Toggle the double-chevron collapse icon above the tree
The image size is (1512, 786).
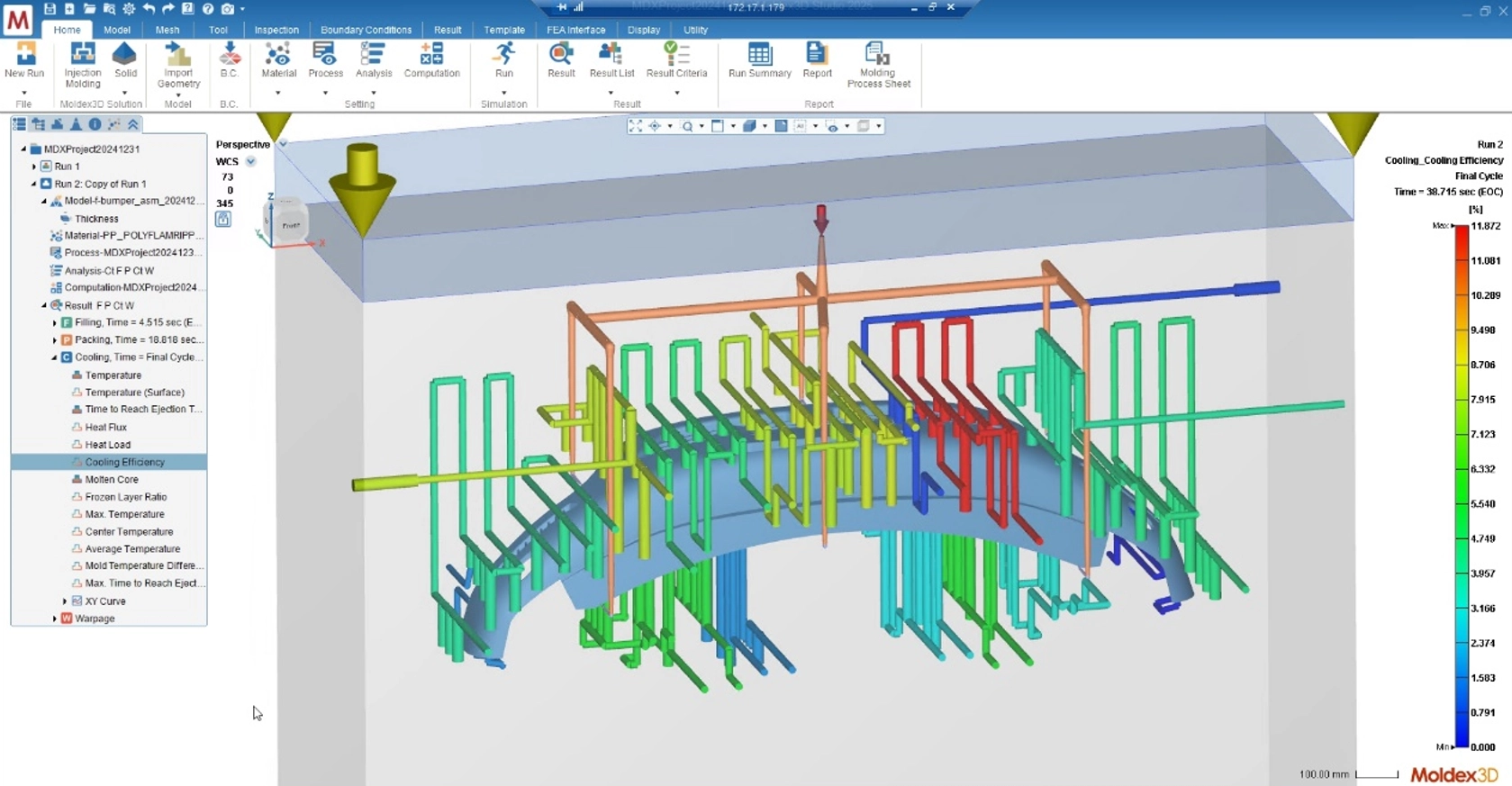click(x=132, y=124)
